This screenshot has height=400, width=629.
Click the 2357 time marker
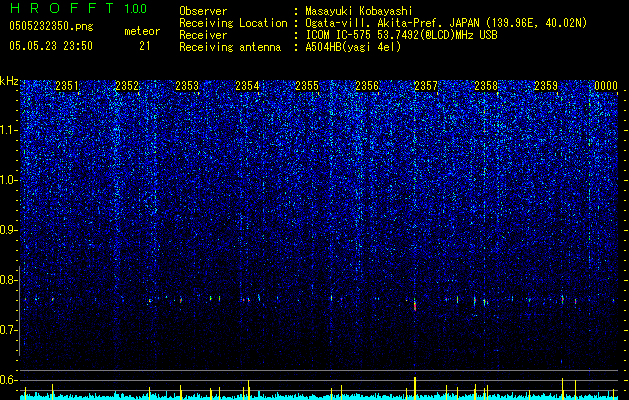tap(426, 85)
